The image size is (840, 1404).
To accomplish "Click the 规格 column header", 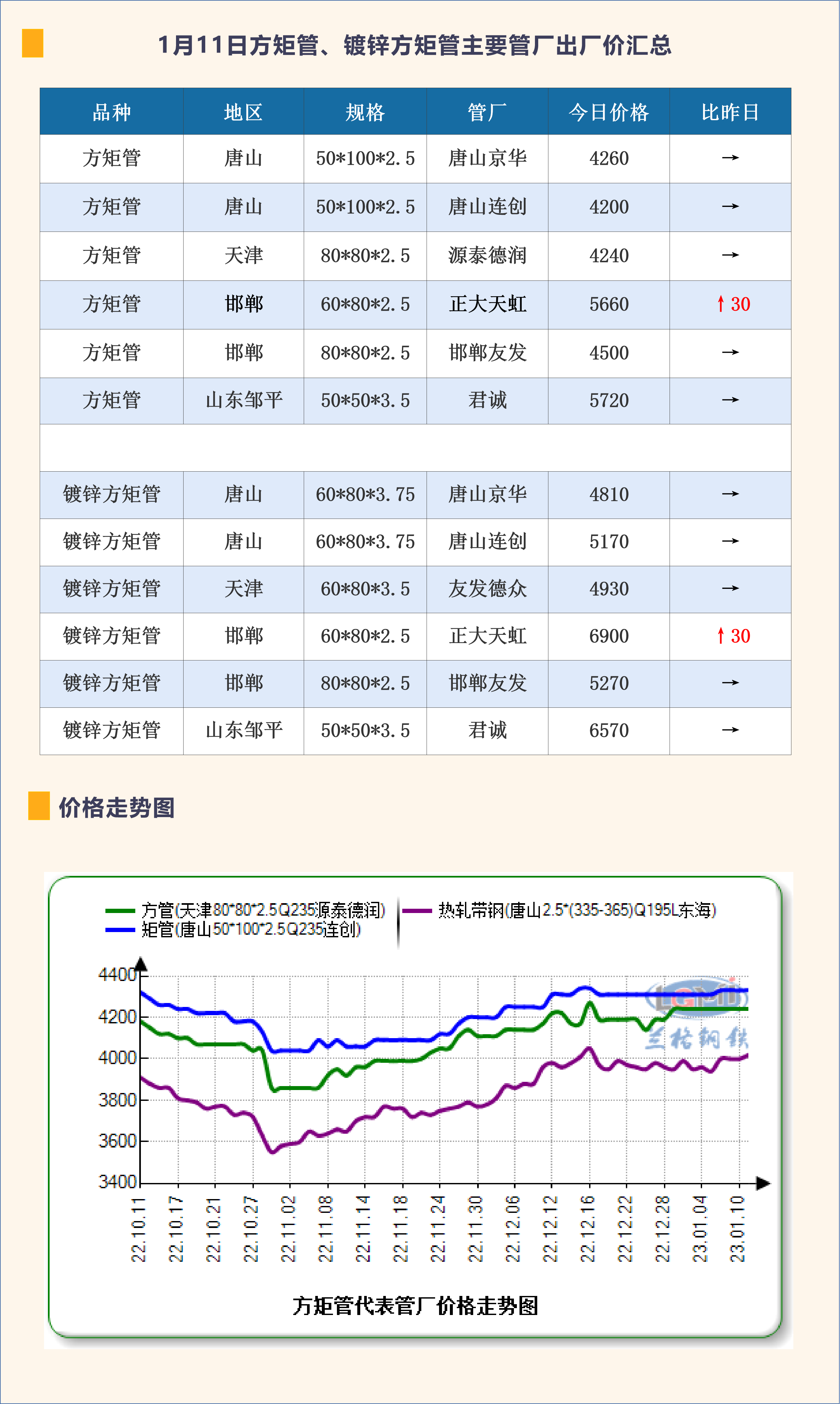I will (365, 112).
